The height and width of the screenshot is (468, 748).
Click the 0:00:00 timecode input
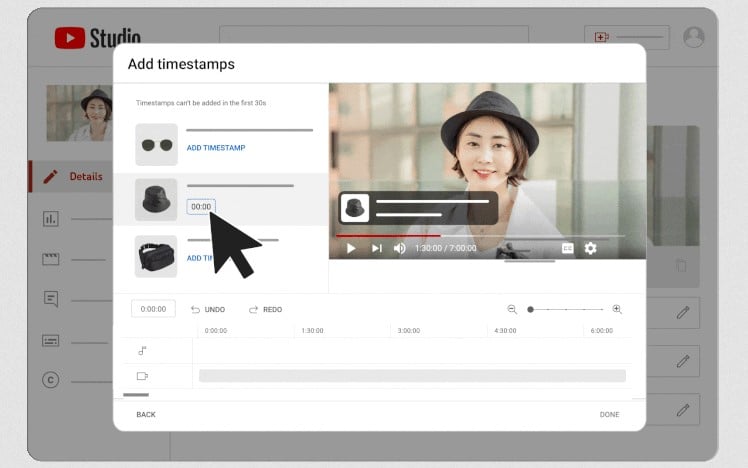click(x=153, y=309)
